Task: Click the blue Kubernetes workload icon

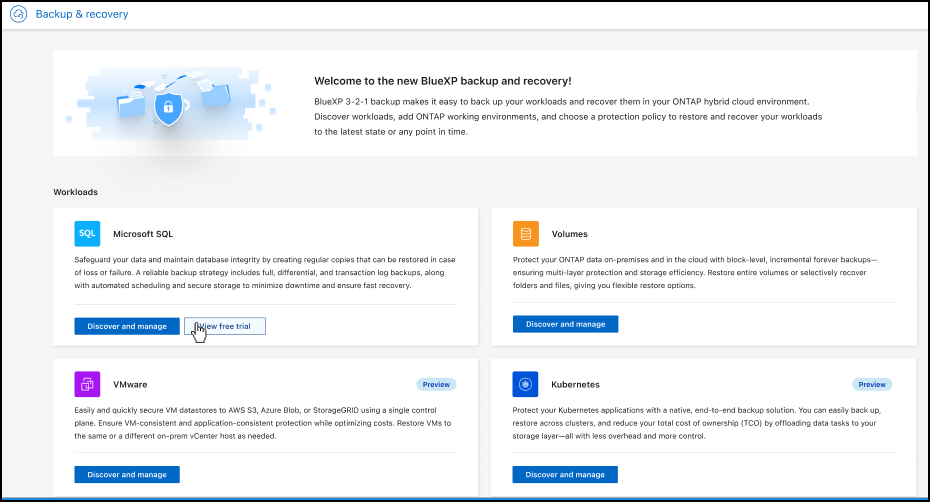Action: coord(525,384)
